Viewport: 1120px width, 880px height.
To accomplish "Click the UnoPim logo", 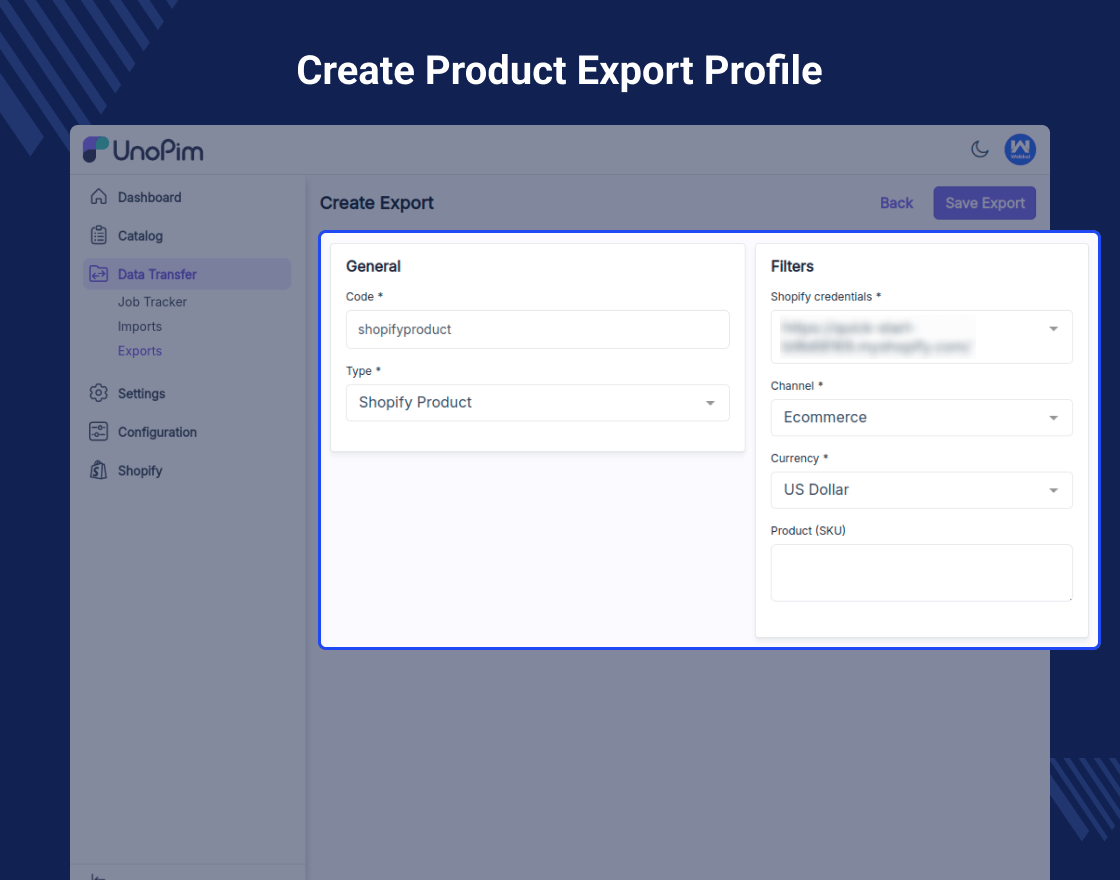I will [143, 150].
